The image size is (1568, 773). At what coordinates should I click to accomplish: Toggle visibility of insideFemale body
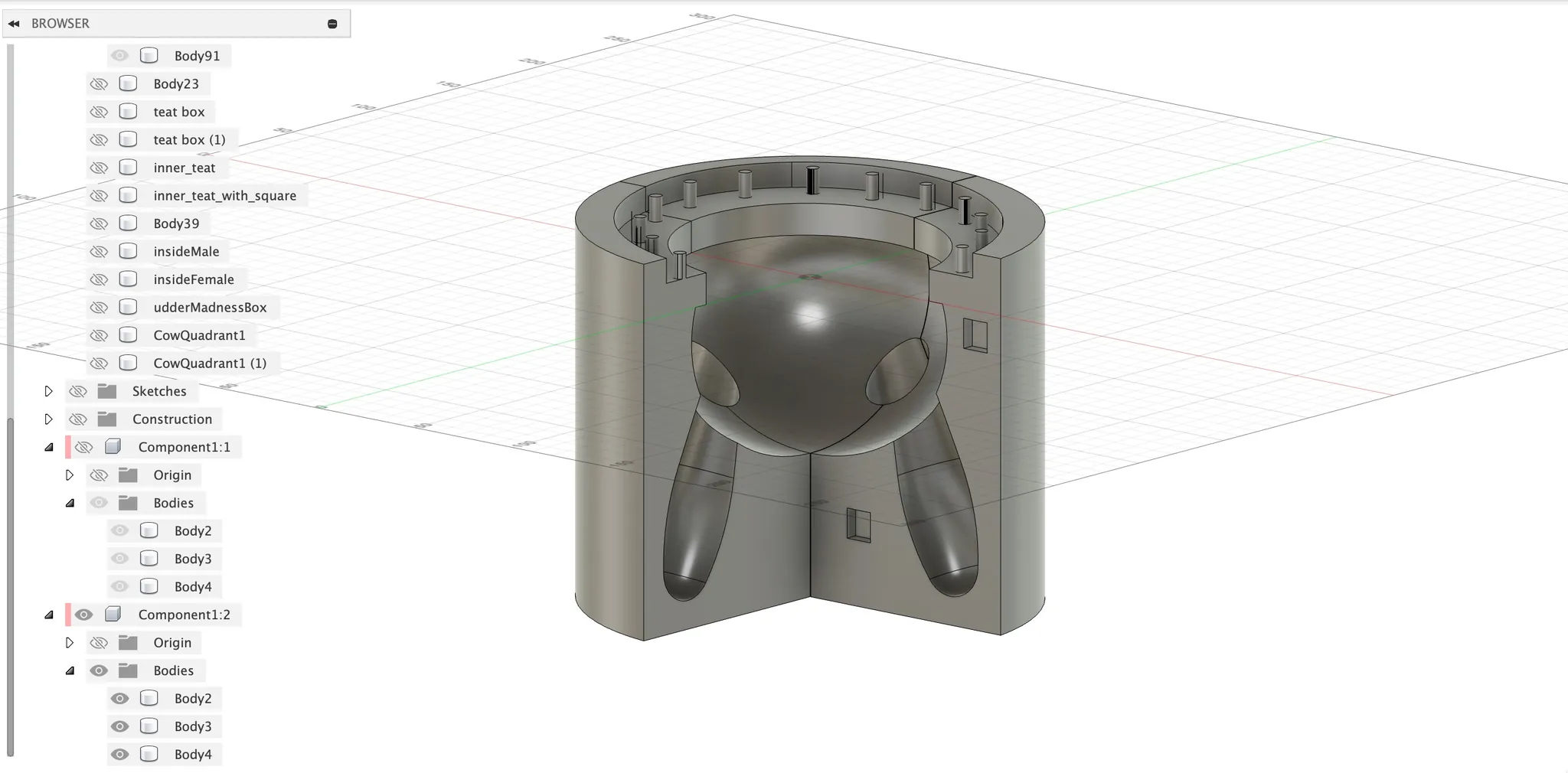click(99, 279)
